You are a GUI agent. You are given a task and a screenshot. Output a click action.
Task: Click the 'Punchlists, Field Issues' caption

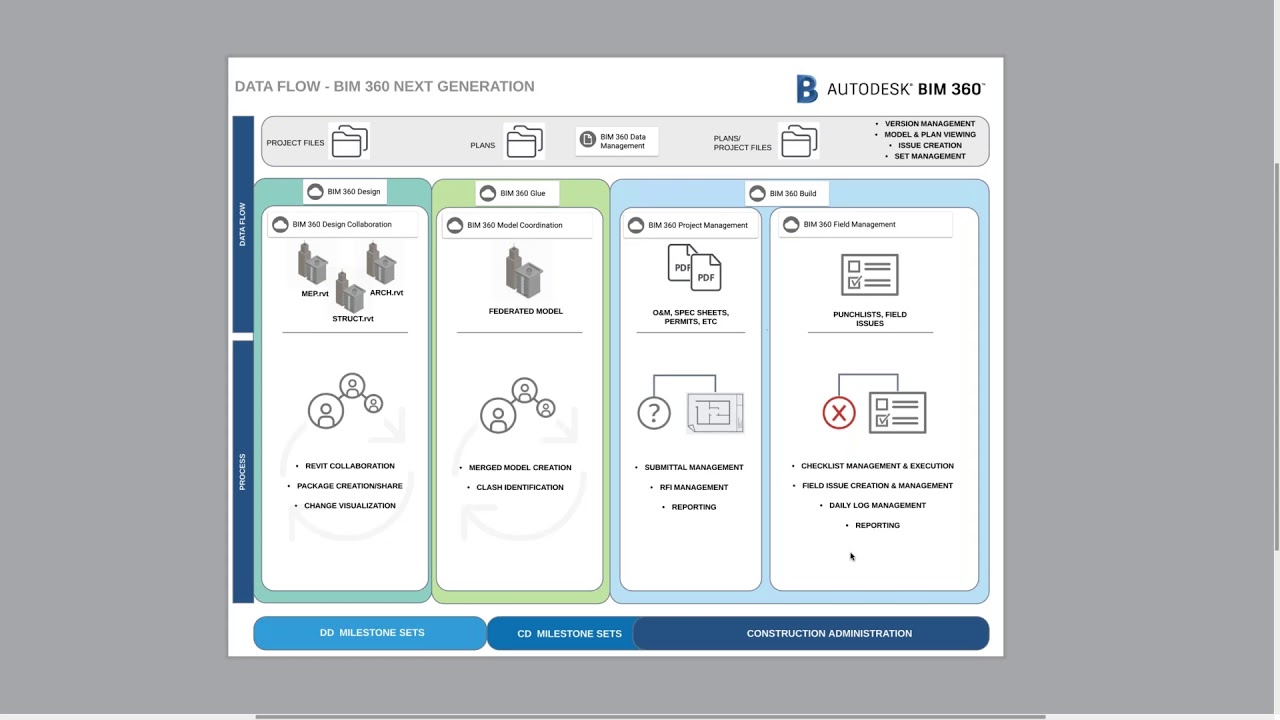[870, 318]
